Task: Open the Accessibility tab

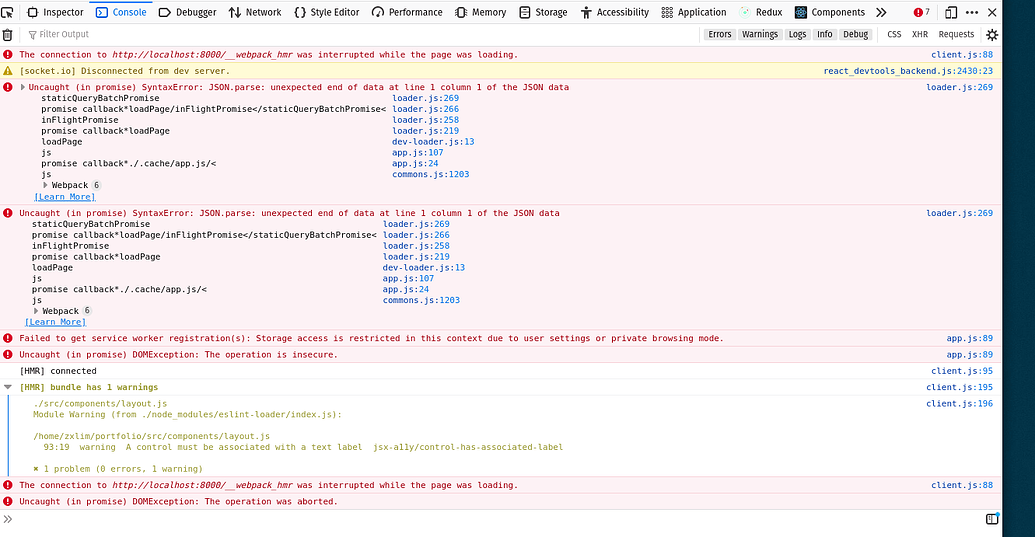Action: [x=615, y=12]
